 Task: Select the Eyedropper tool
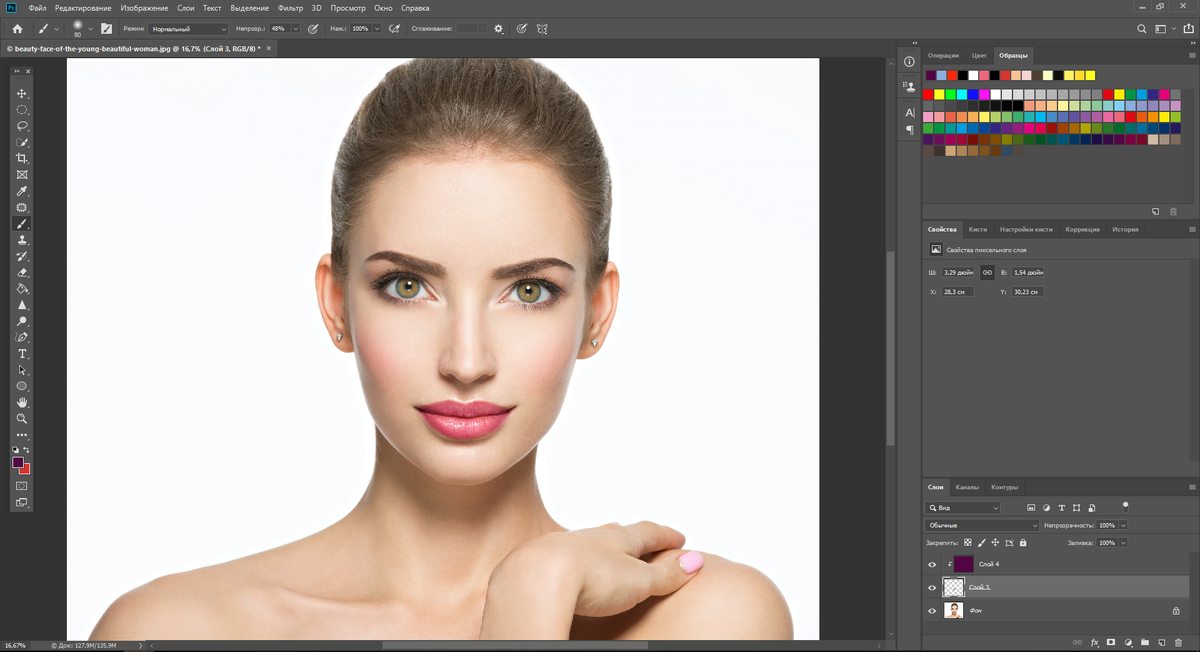(x=22, y=191)
